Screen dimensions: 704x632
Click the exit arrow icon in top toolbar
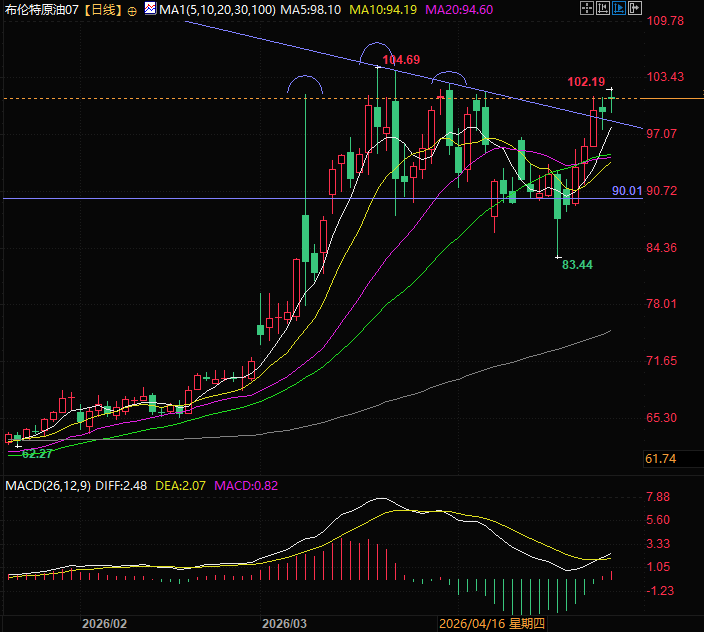pyautogui.click(x=635, y=8)
